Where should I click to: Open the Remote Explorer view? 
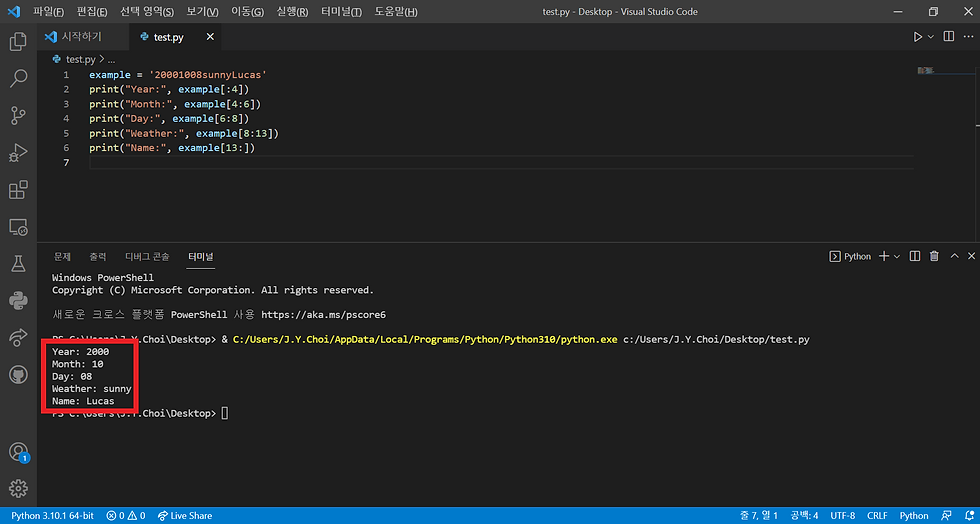18,226
